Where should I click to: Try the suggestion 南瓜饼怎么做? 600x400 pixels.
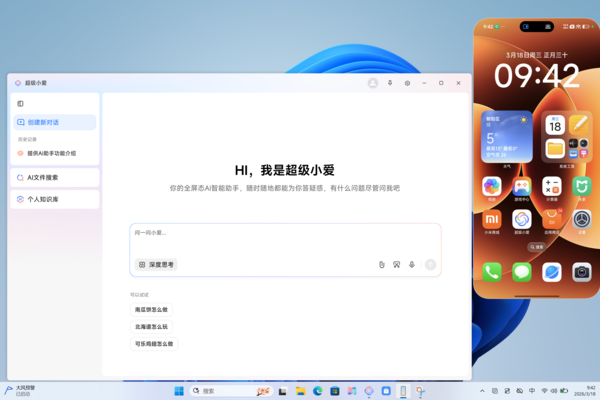(151, 309)
